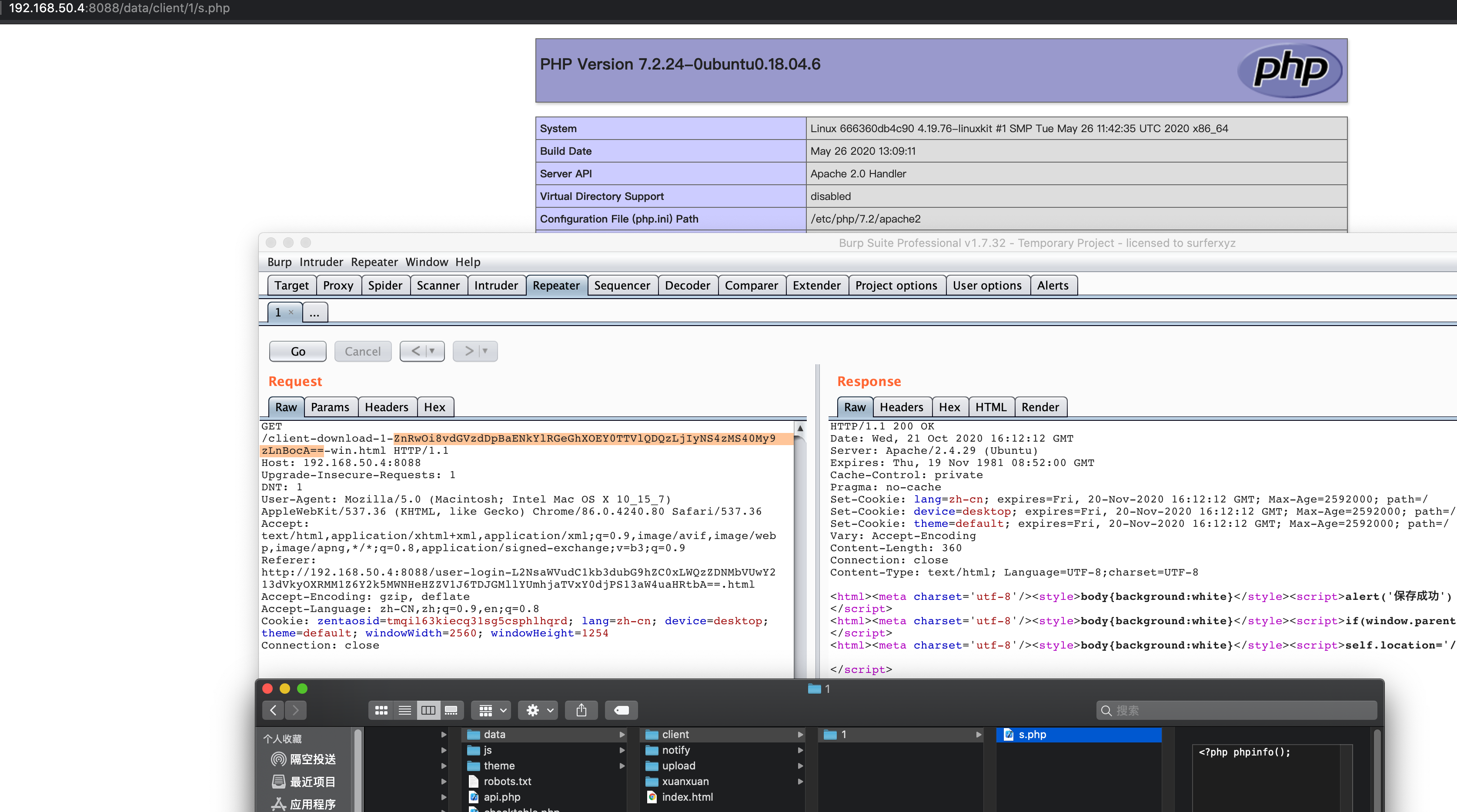
Task: Switch Finder to list view
Action: pos(405,710)
